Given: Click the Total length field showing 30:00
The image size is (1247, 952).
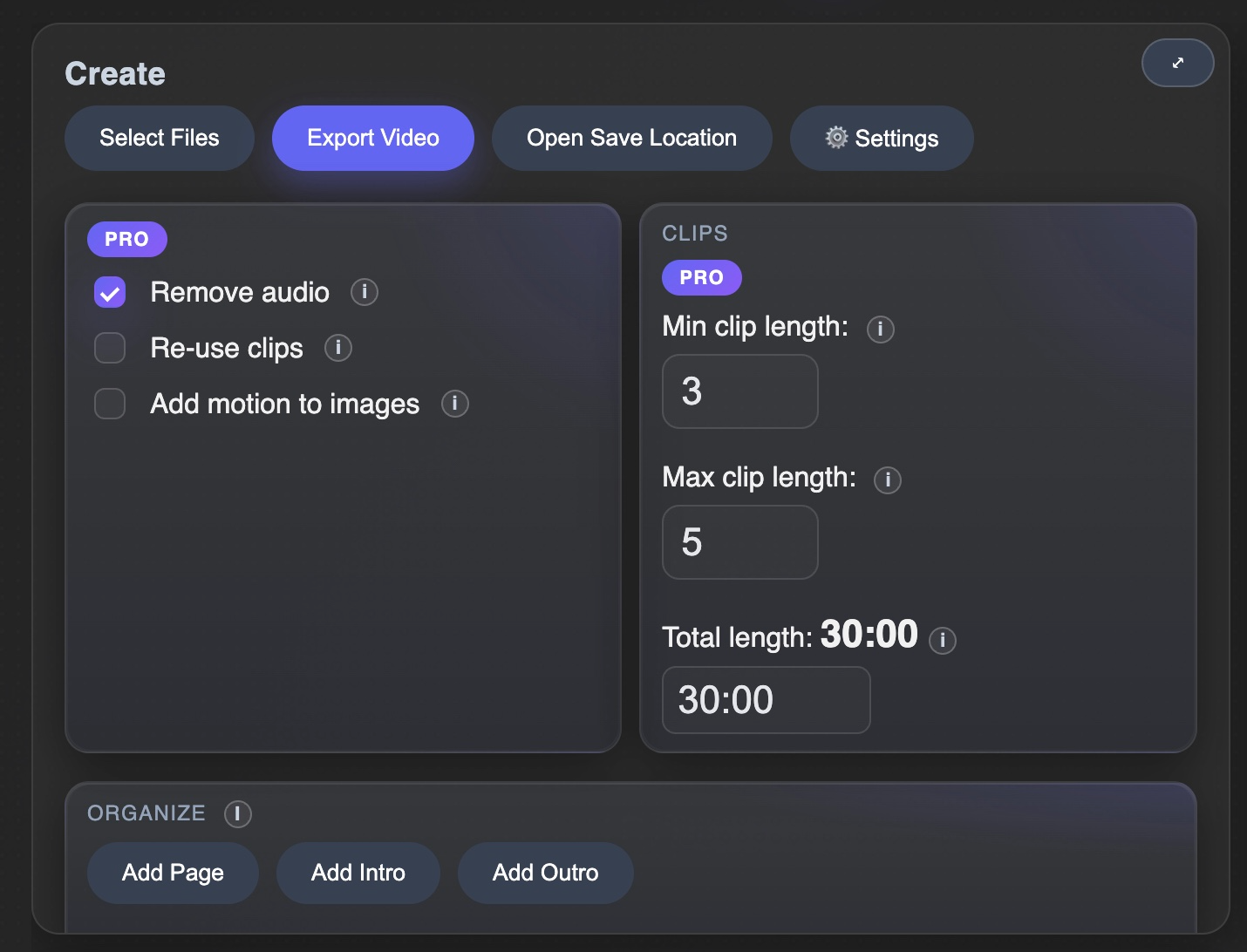Looking at the screenshot, I should pos(766,700).
